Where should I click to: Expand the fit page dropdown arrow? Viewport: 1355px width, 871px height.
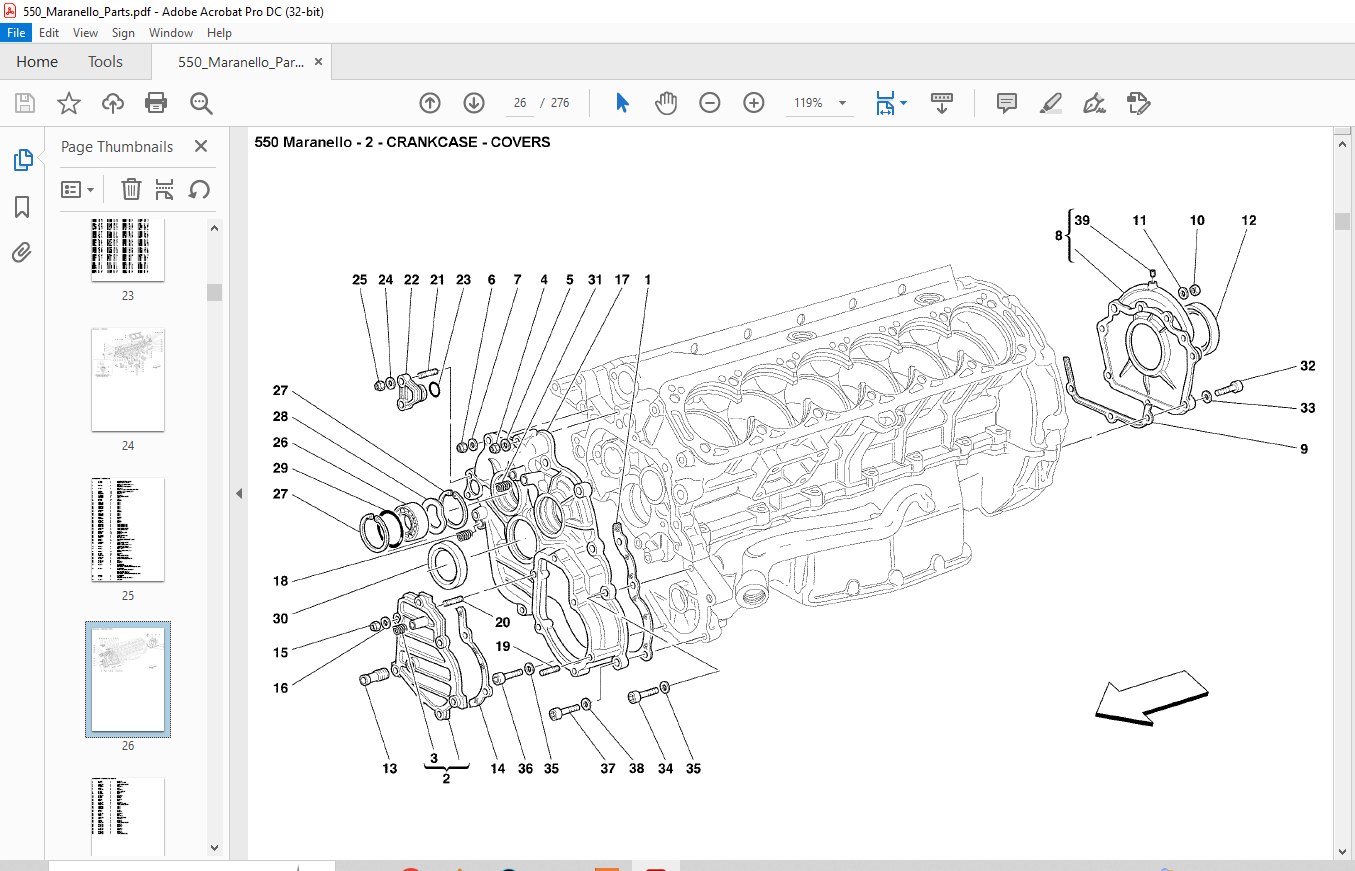tap(904, 103)
